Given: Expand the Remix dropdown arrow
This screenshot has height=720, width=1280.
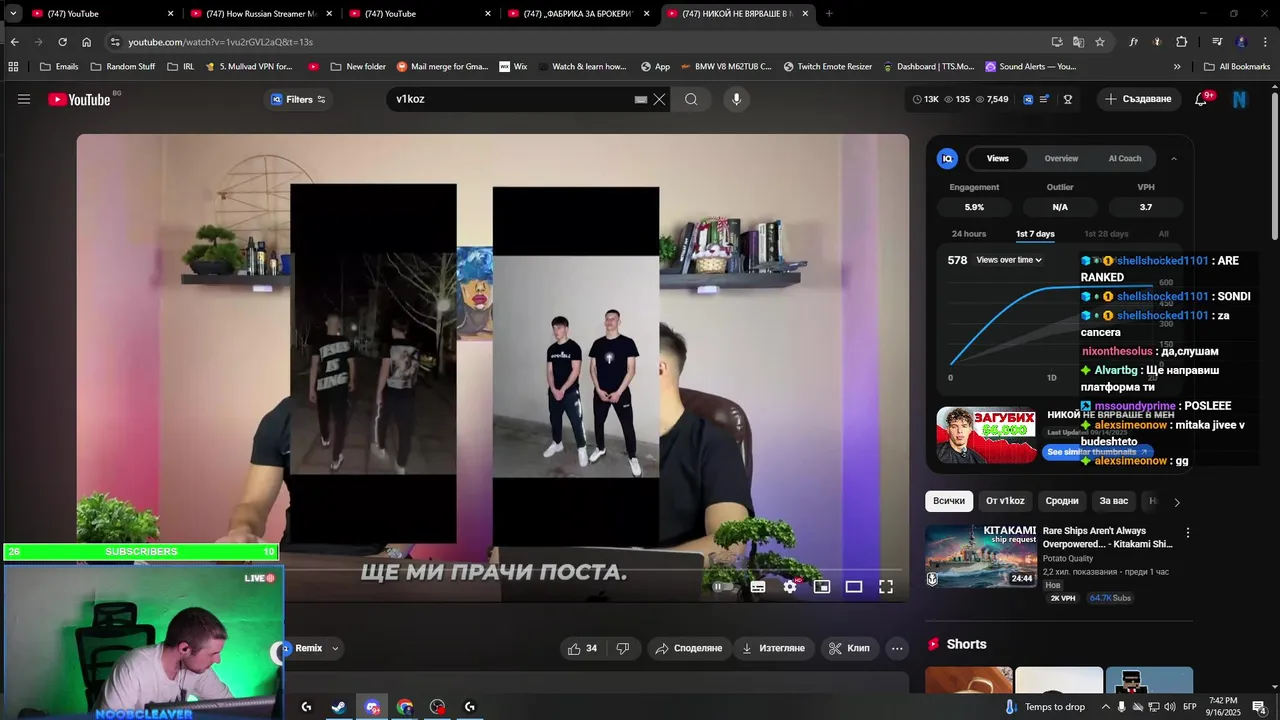Looking at the screenshot, I should 335,648.
